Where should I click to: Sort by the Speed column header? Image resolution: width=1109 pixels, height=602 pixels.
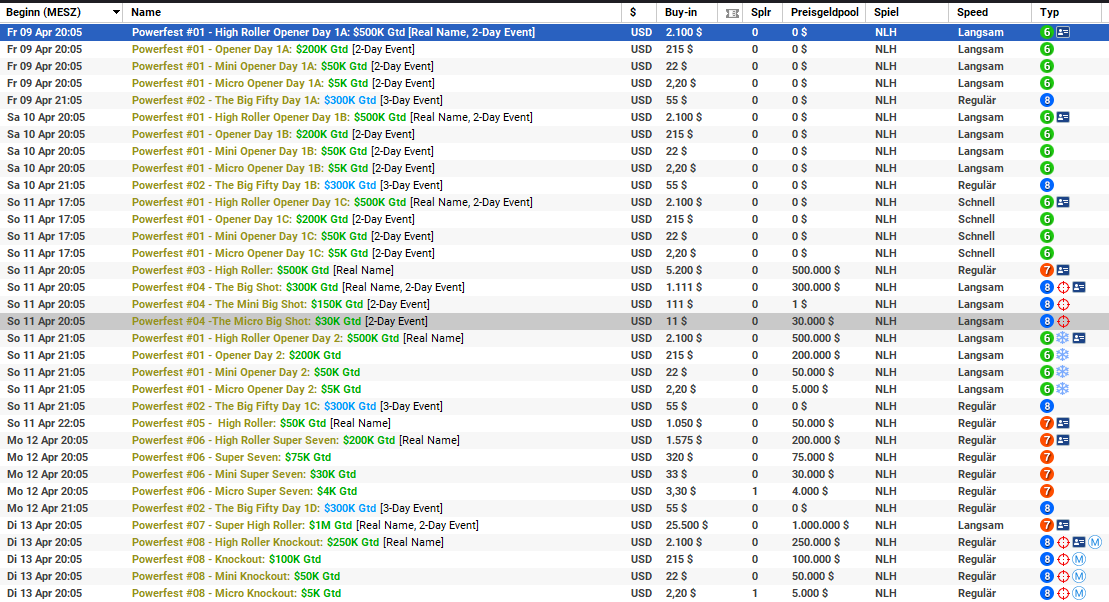tap(972, 13)
